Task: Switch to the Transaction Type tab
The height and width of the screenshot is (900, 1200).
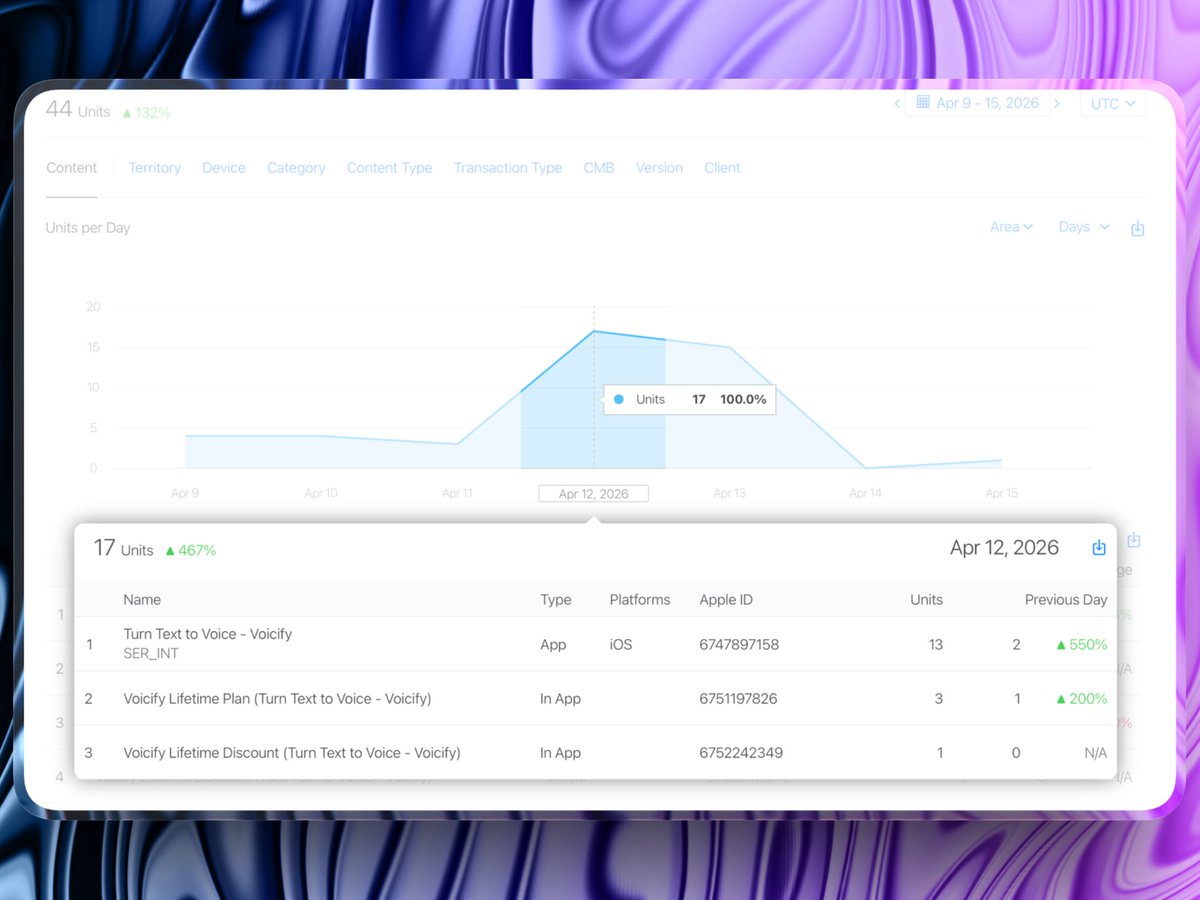Action: pos(508,168)
